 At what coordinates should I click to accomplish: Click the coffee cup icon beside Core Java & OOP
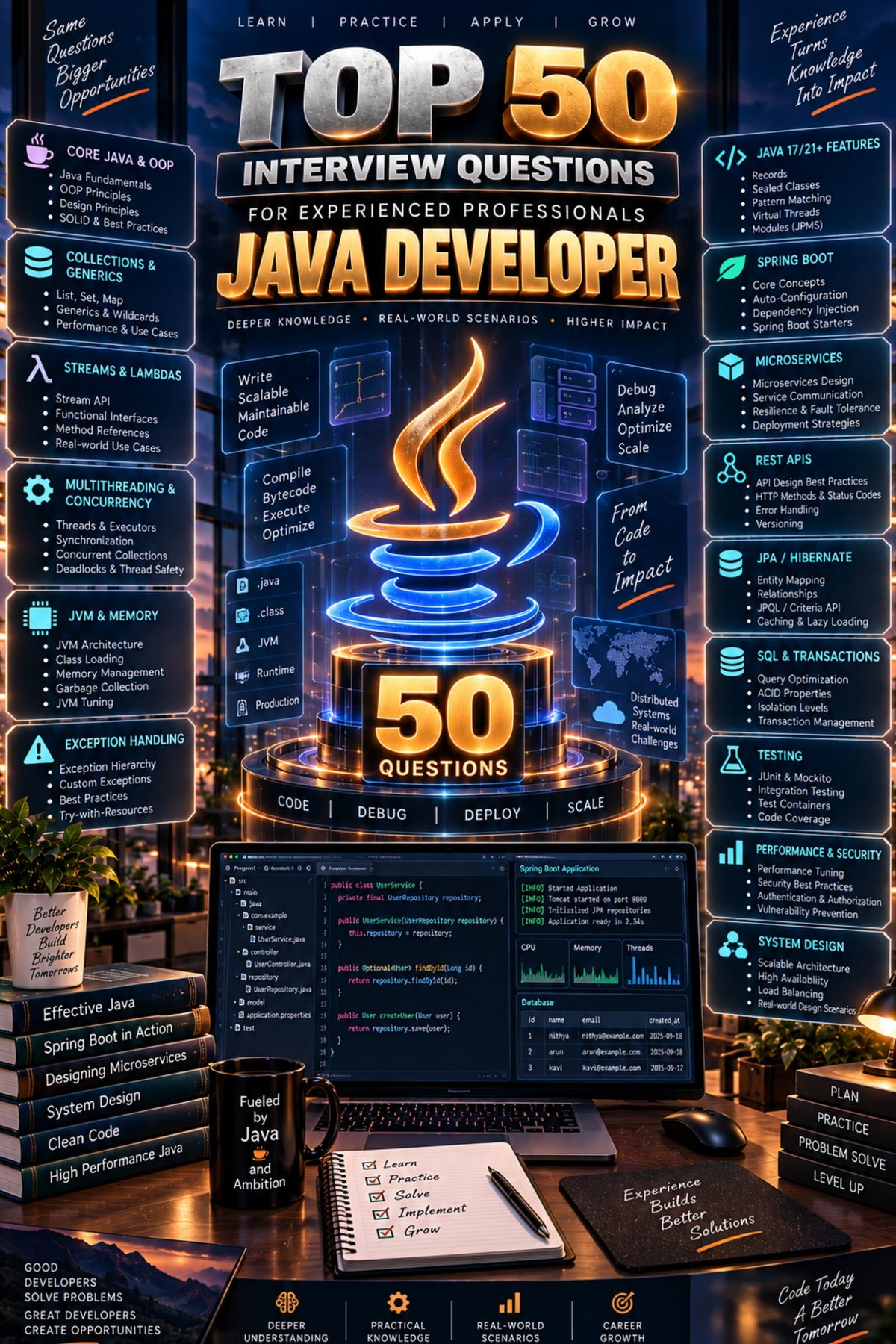click(38, 149)
